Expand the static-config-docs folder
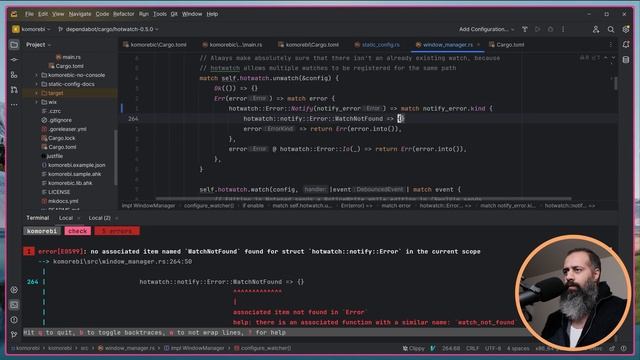640x360 pixels. (36, 84)
